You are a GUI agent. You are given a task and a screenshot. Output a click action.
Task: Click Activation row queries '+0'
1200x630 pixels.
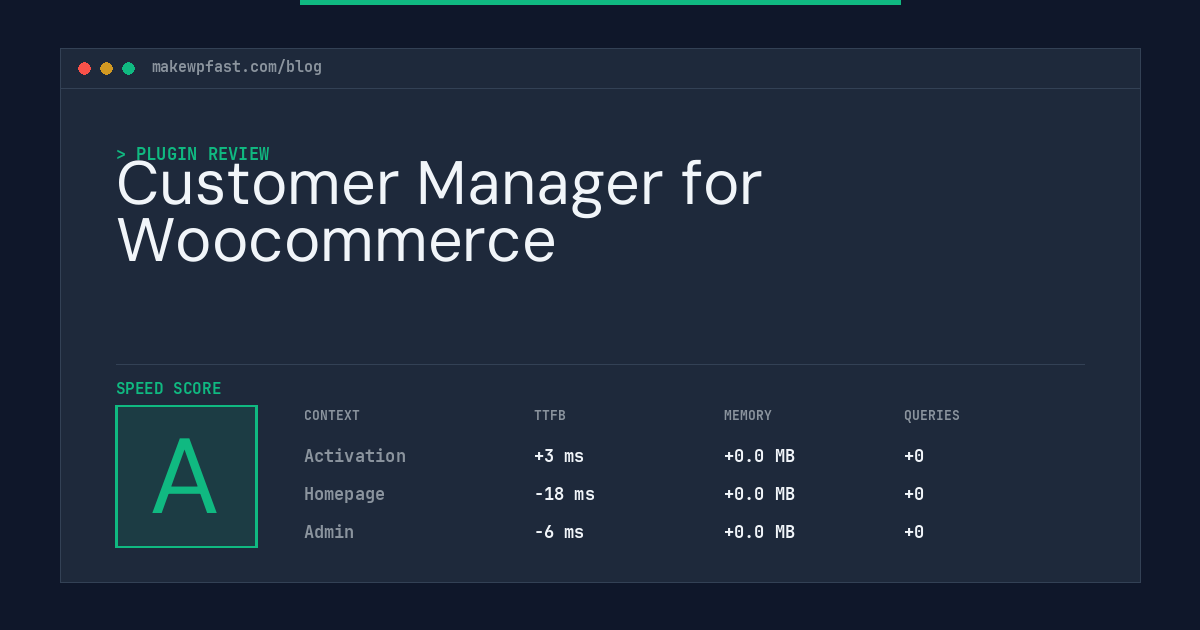pos(914,456)
